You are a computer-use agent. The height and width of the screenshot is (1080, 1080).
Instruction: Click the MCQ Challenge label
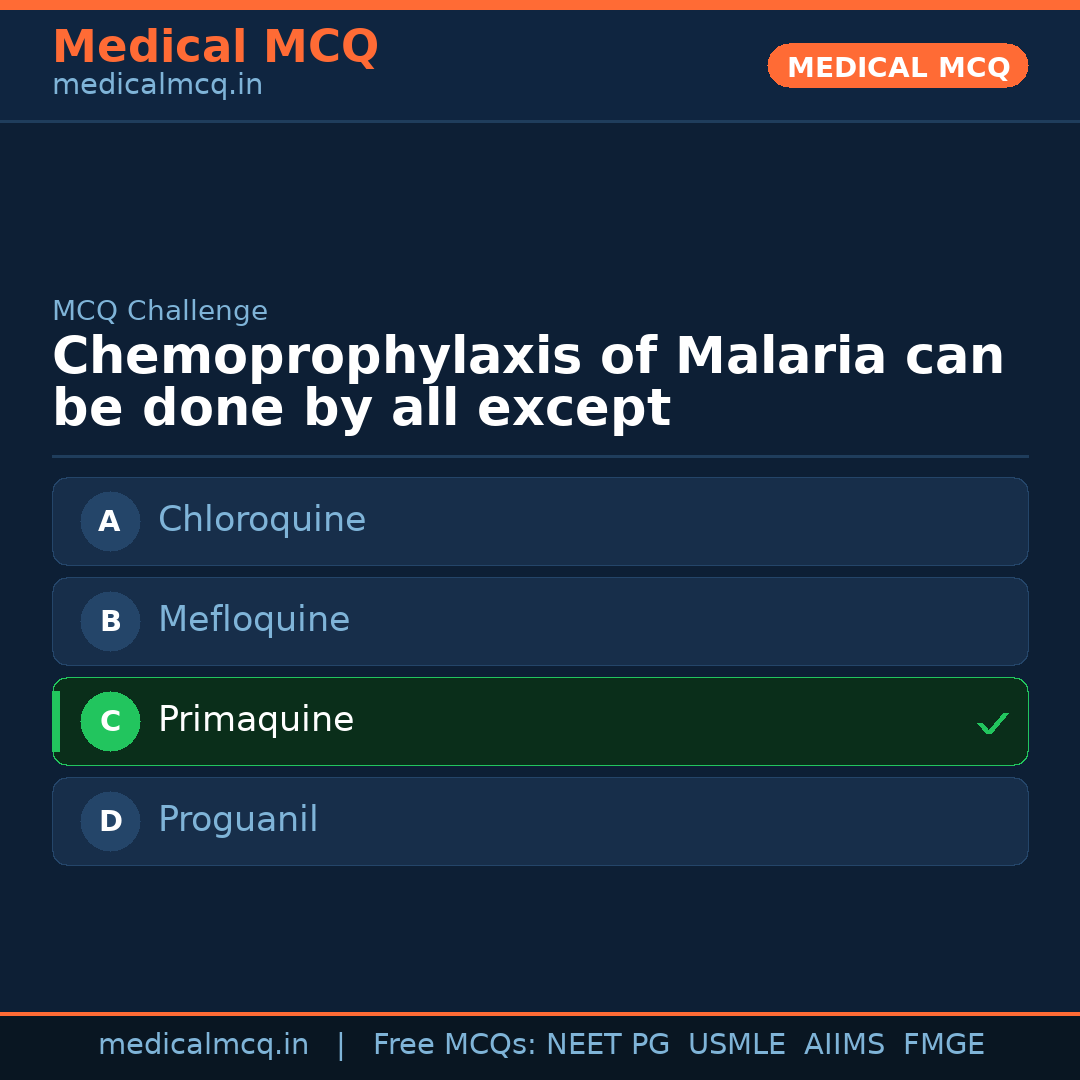click(160, 311)
